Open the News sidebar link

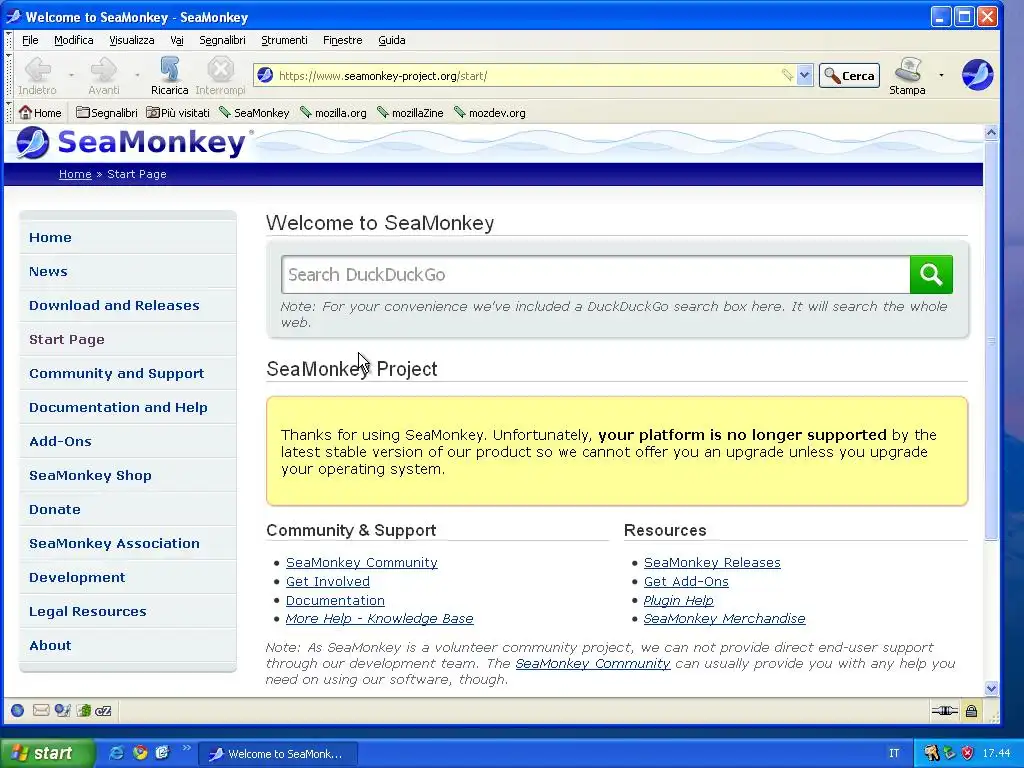[48, 271]
